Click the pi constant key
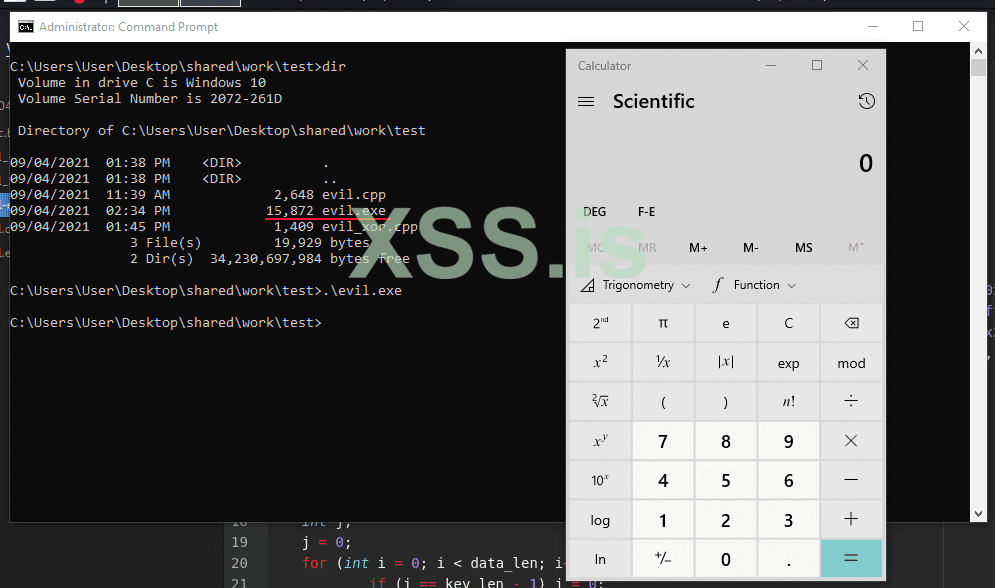Image resolution: width=995 pixels, height=588 pixels. pyautogui.click(x=663, y=323)
